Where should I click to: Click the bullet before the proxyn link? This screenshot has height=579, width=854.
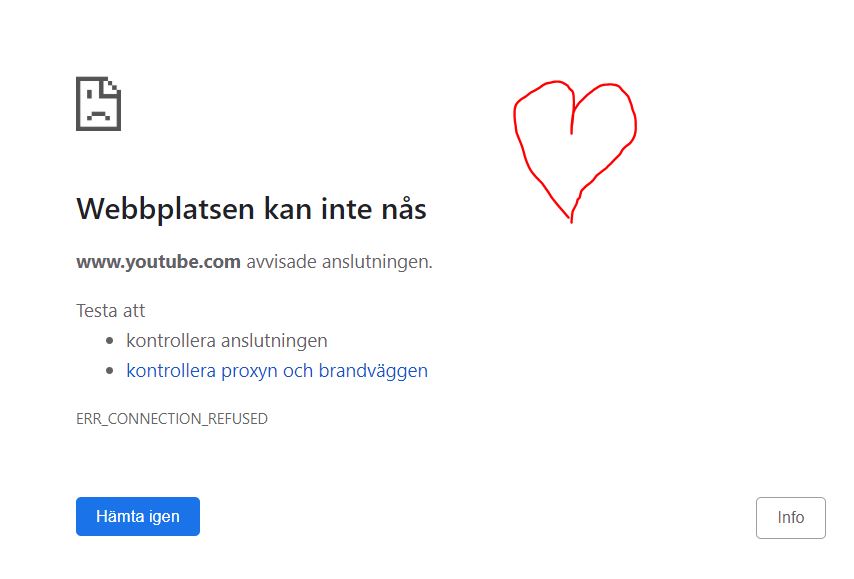[109, 371]
